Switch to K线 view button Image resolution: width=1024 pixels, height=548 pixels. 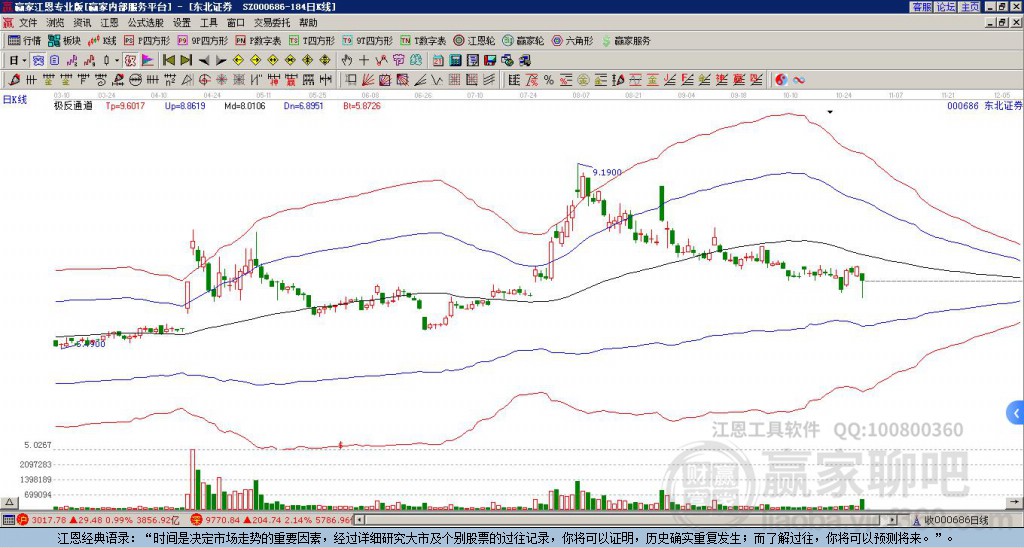coord(103,40)
